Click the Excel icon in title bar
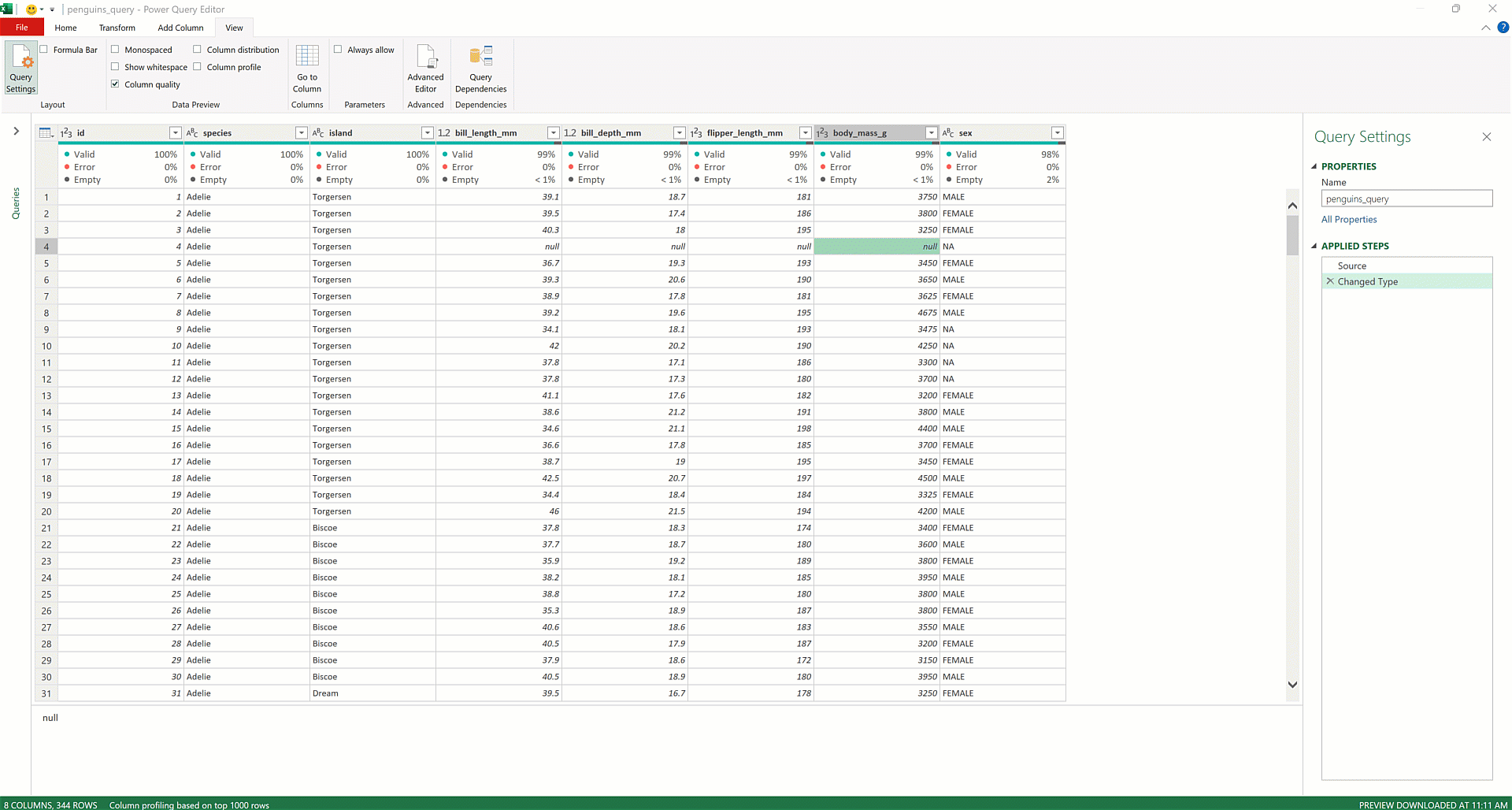1512x810 pixels. pos(8,9)
